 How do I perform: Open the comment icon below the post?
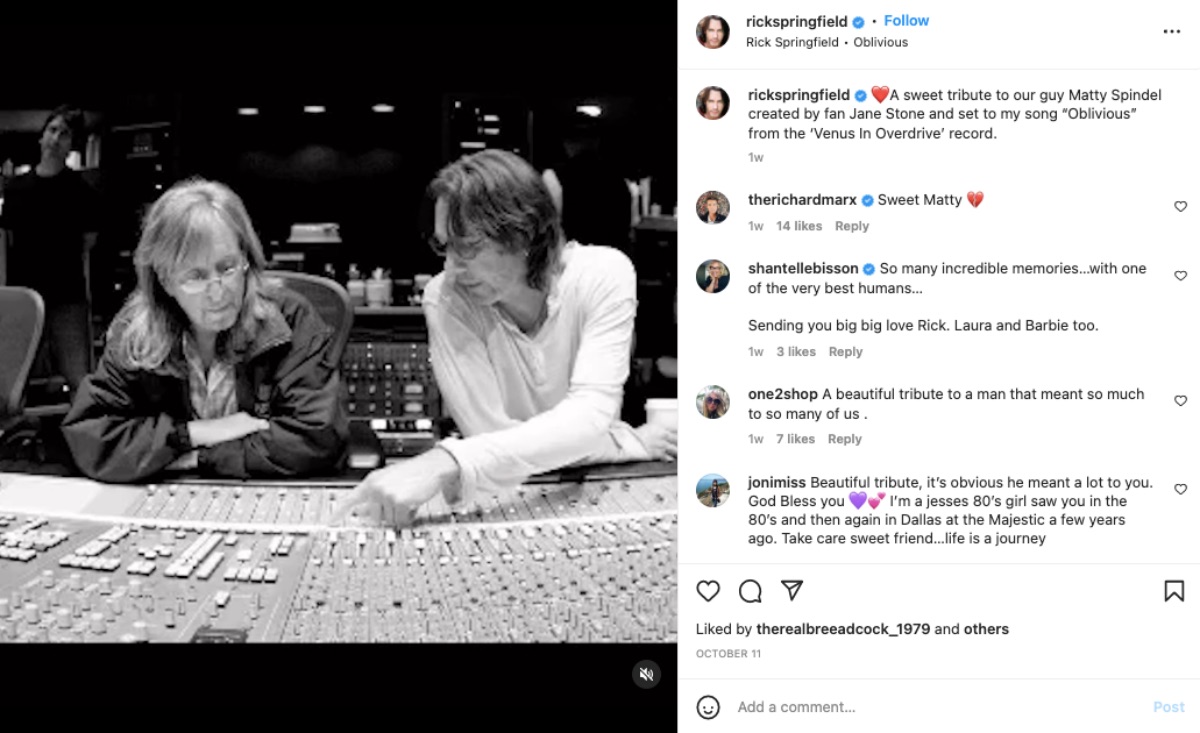click(750, 591)
